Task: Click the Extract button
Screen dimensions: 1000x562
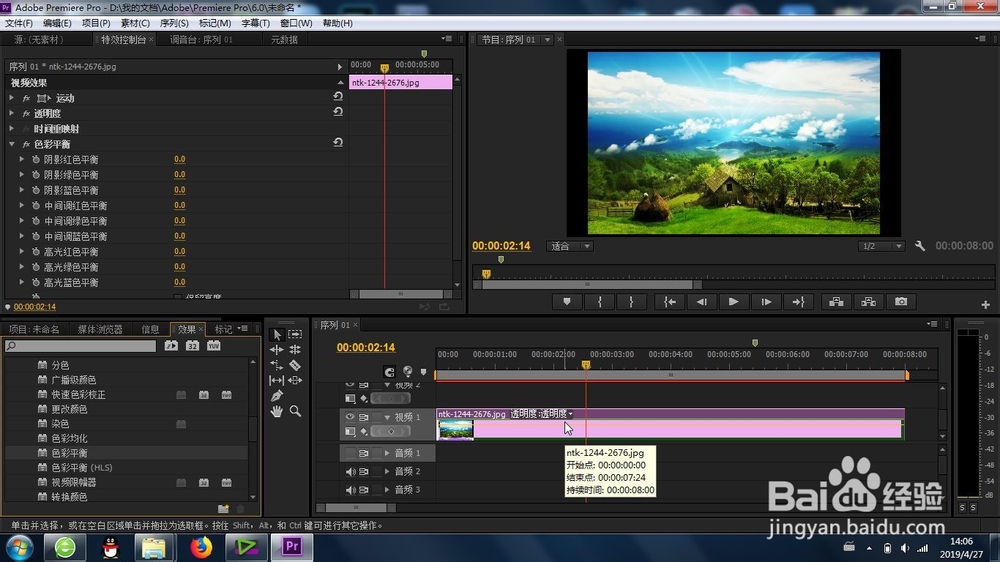Action: (869, 302)
